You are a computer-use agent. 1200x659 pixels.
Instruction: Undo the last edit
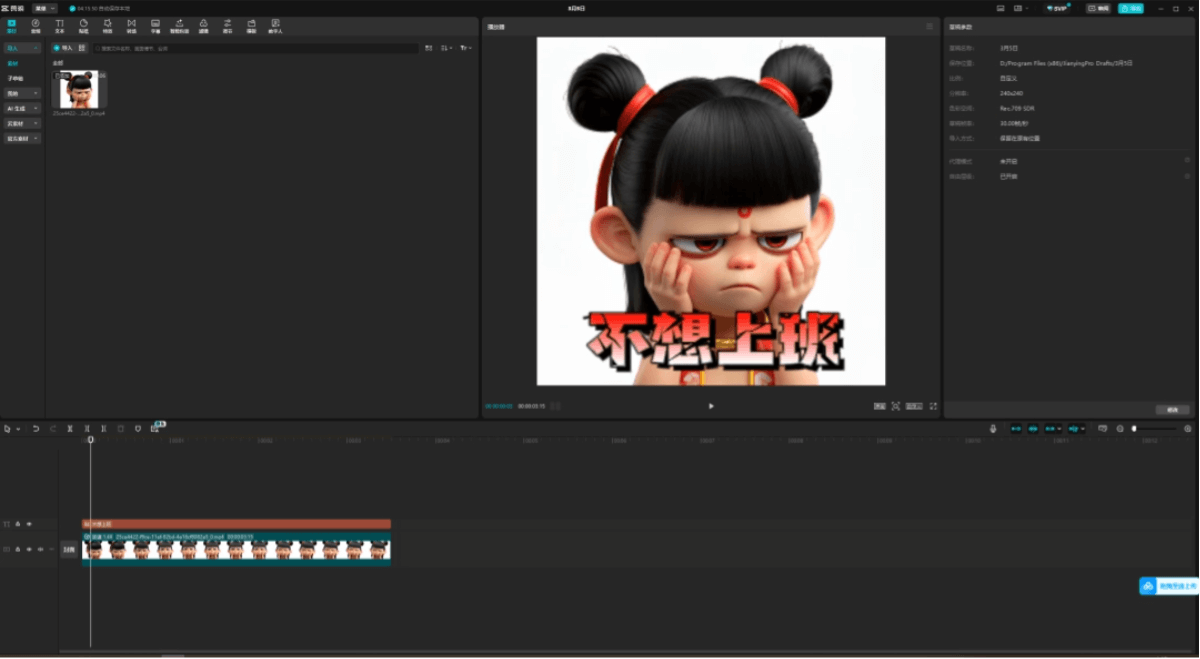36,429
